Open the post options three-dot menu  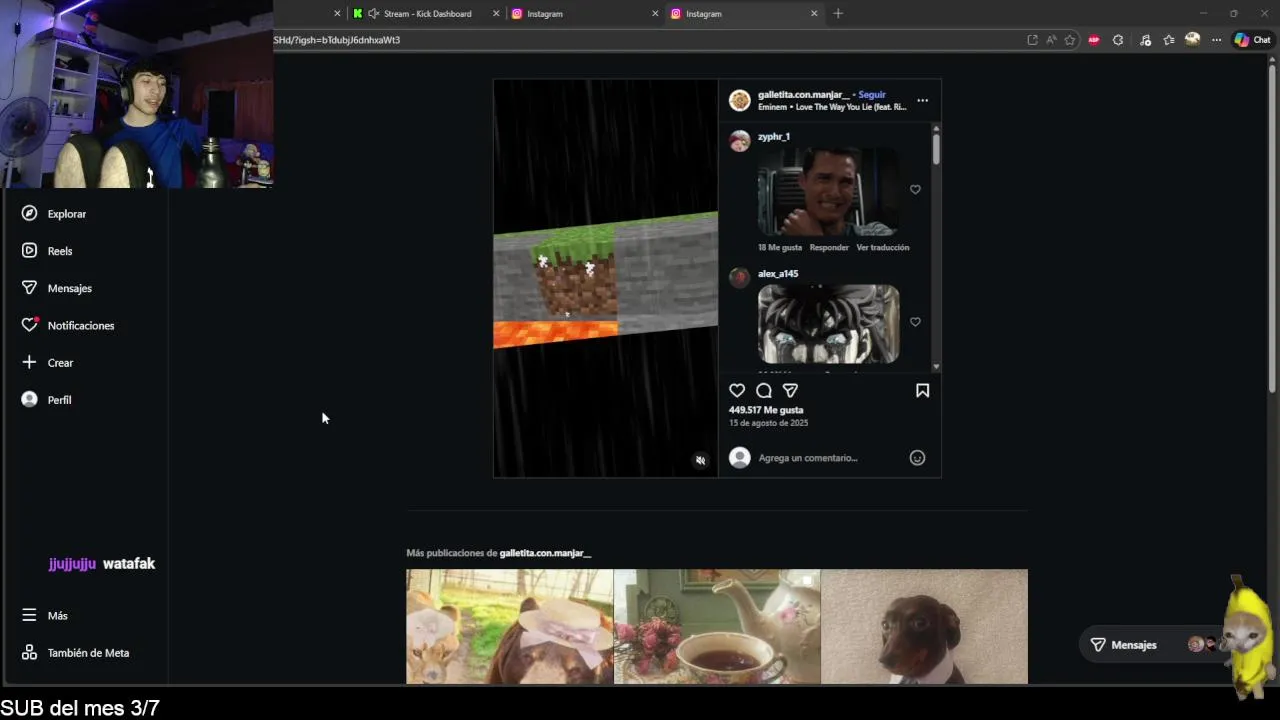pyautogui.click(x=922, y=100)
